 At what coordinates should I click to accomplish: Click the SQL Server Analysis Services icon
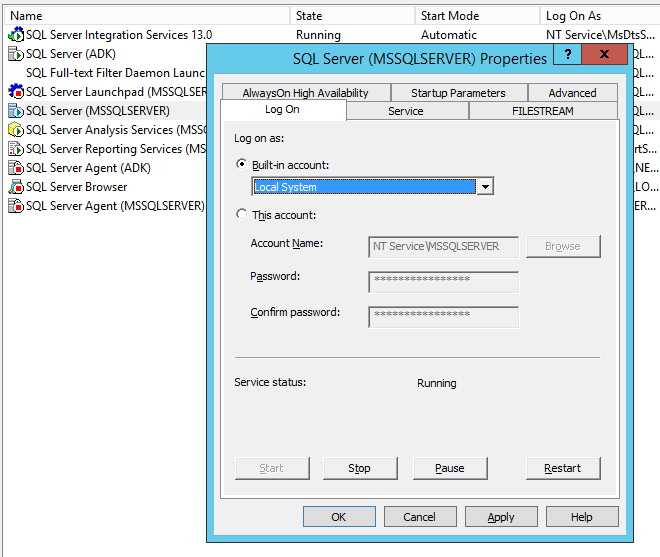(16, 130)
